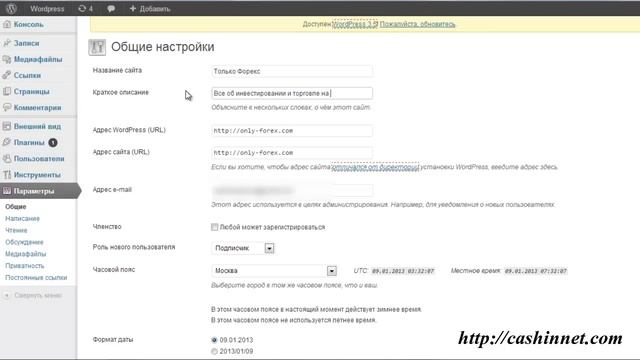Click the WordPress 3.9 update link
Image resolution: width=640 pixels, height=360 pixels.
click(355, 24)
